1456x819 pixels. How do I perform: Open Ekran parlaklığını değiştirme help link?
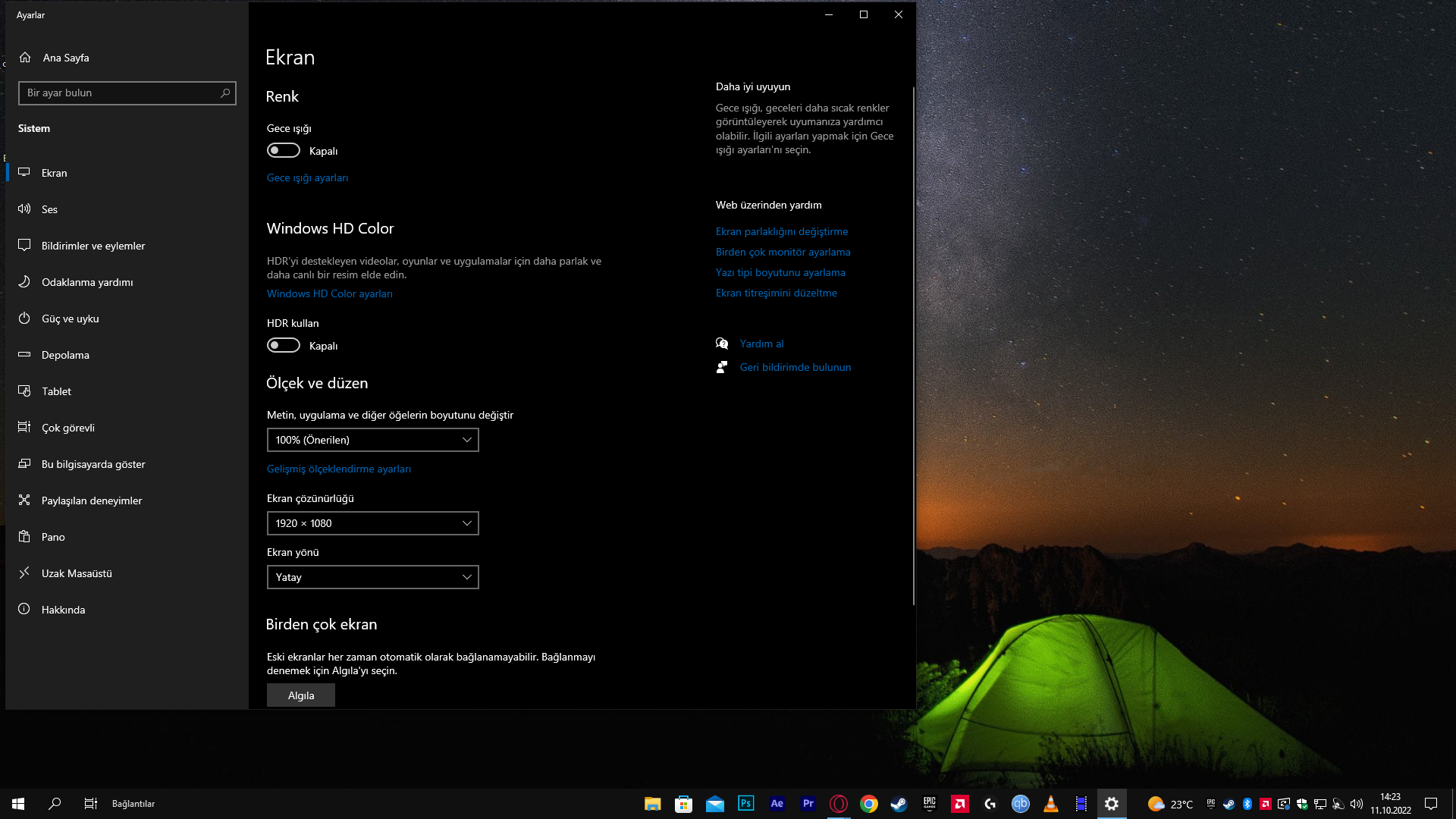coord(782,231)
